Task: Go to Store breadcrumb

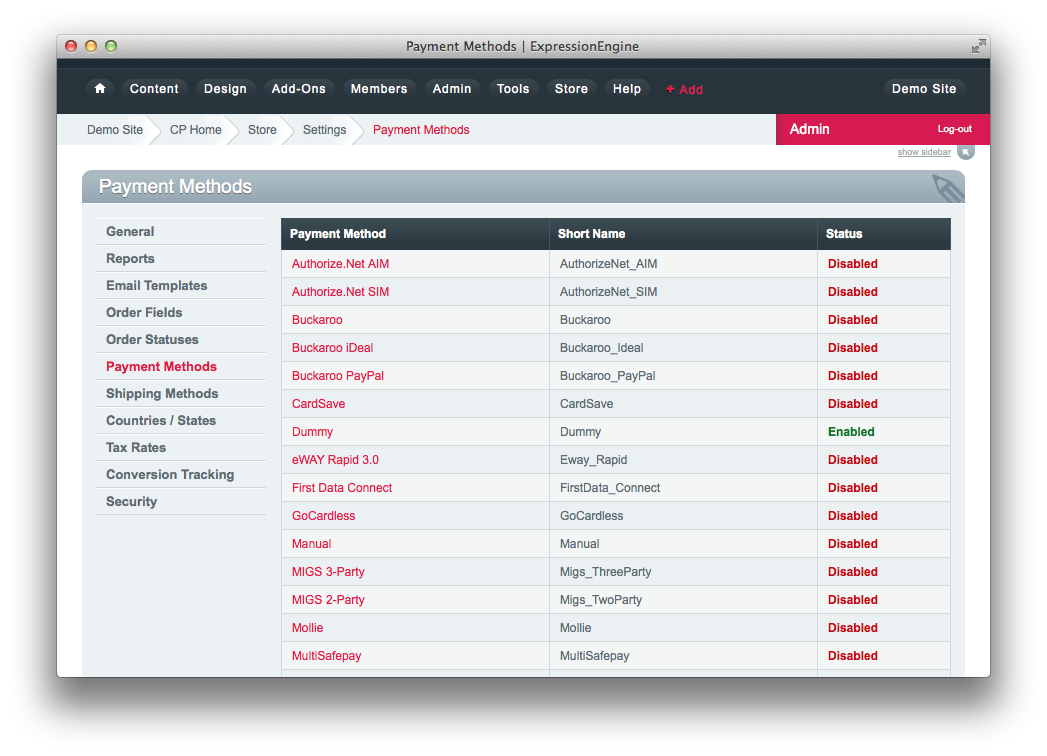Action: pos(262,130)
